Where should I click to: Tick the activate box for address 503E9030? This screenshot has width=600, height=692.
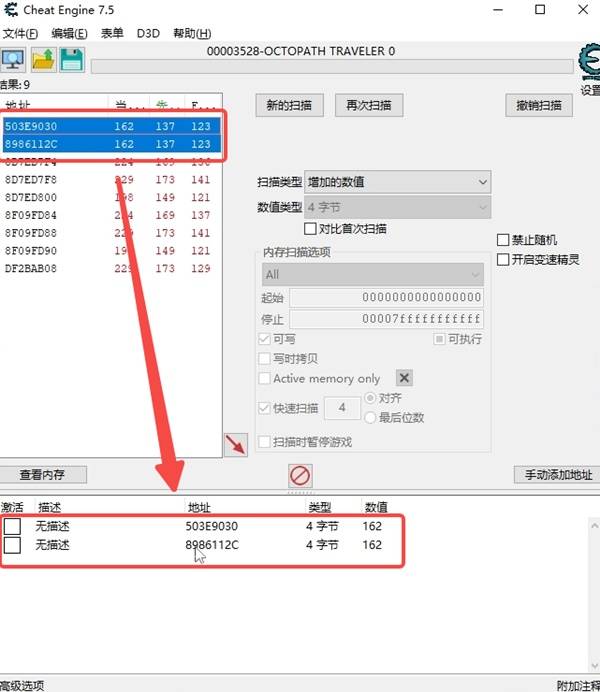point(12,526)
